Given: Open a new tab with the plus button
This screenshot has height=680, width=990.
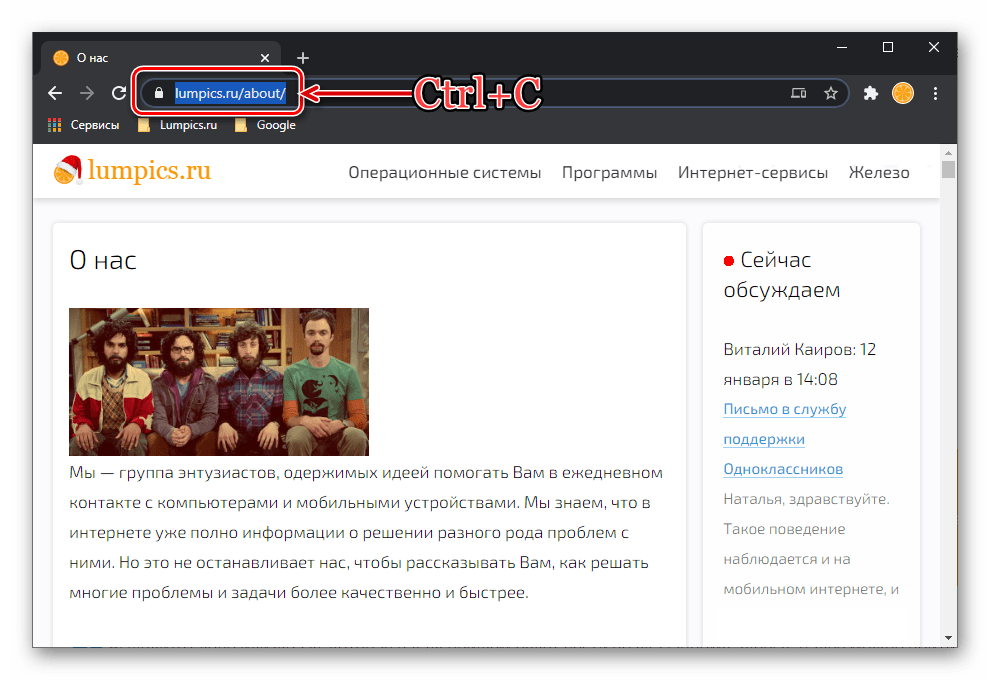Looking at the screenshot, I should 303,58.
